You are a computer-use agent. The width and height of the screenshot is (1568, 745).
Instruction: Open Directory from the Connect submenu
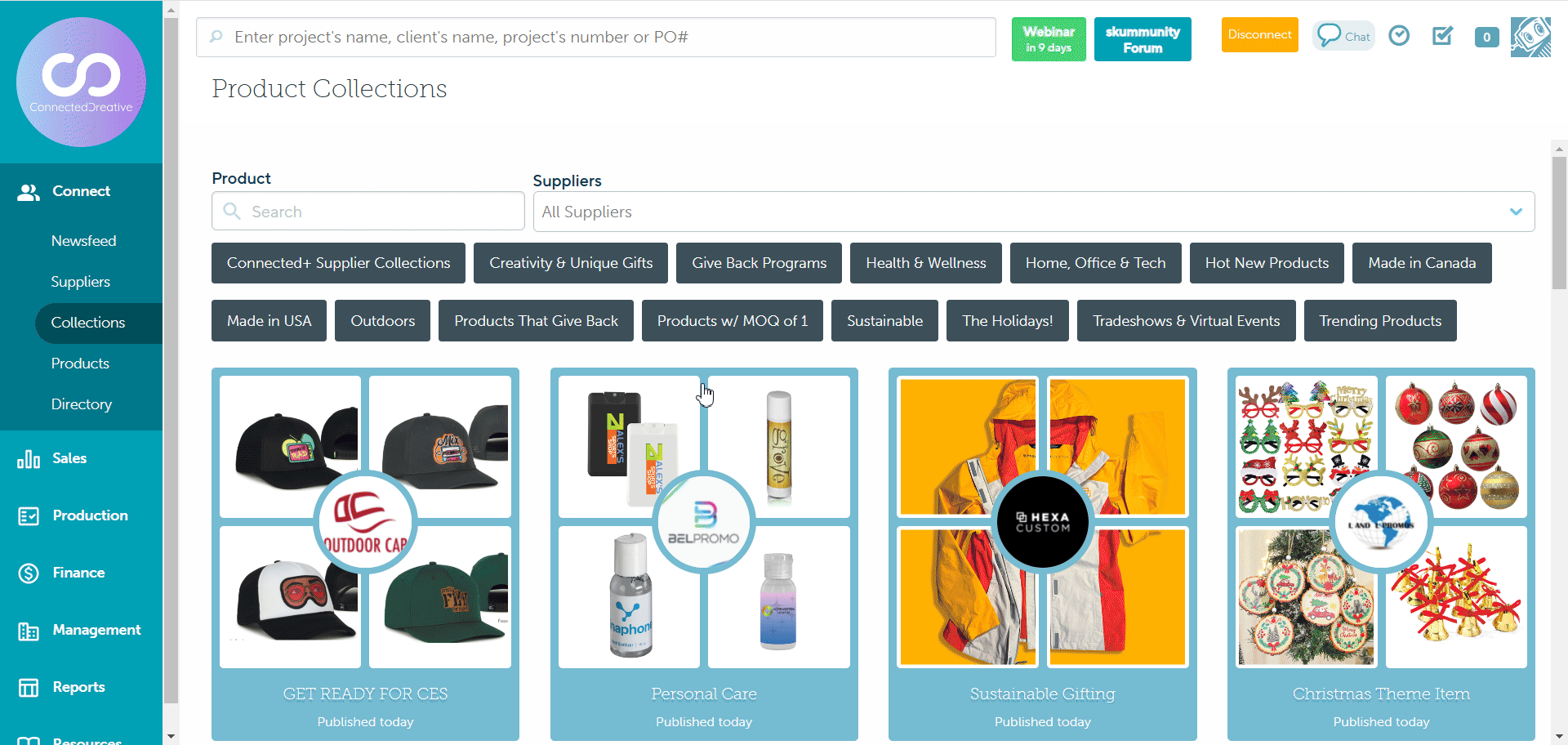81,404
